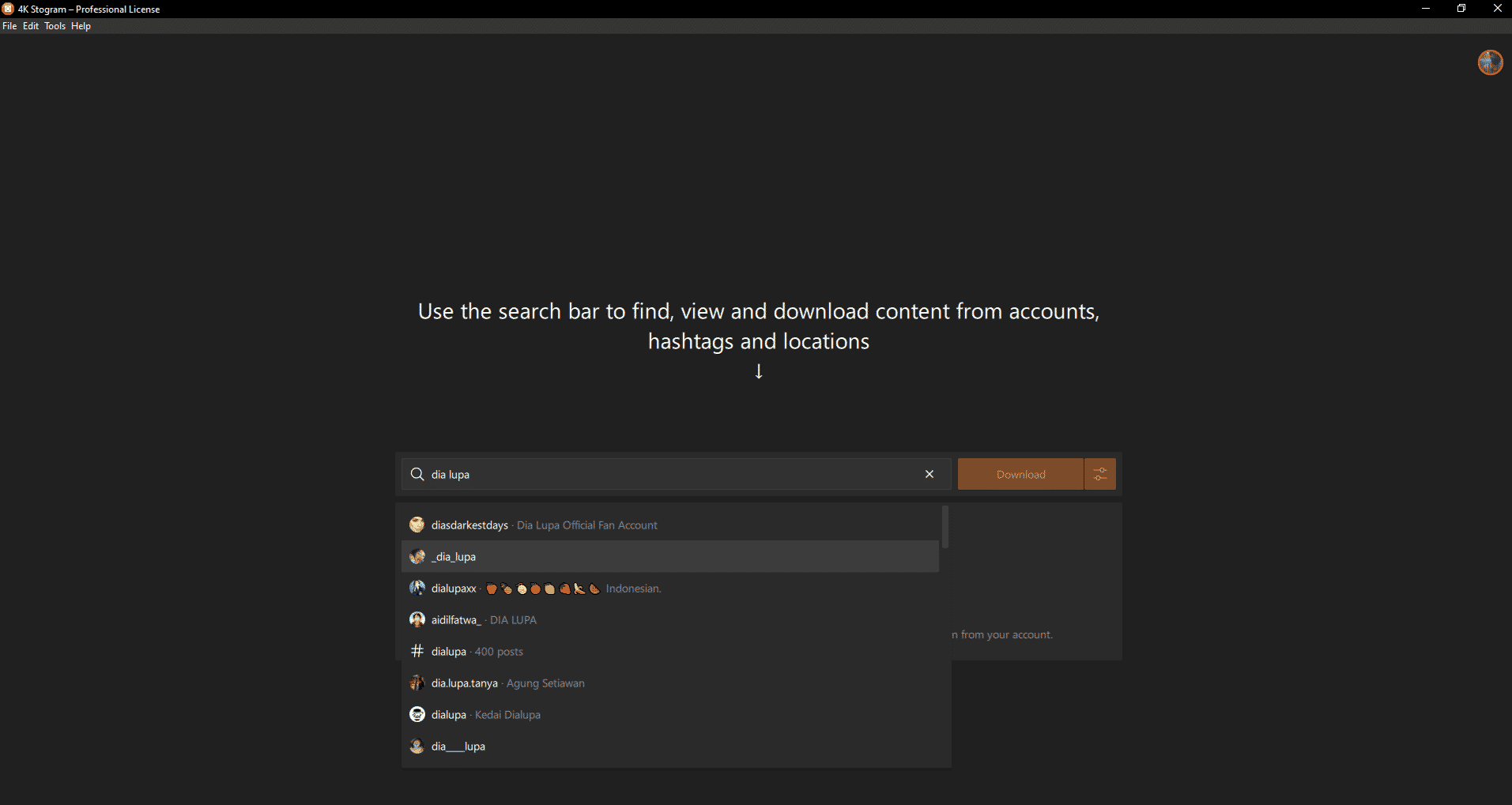The height and width of the screenshot is (805, 1512).
Task: Click the hashtag icon beside dialupa
Action: pos(417,651)
